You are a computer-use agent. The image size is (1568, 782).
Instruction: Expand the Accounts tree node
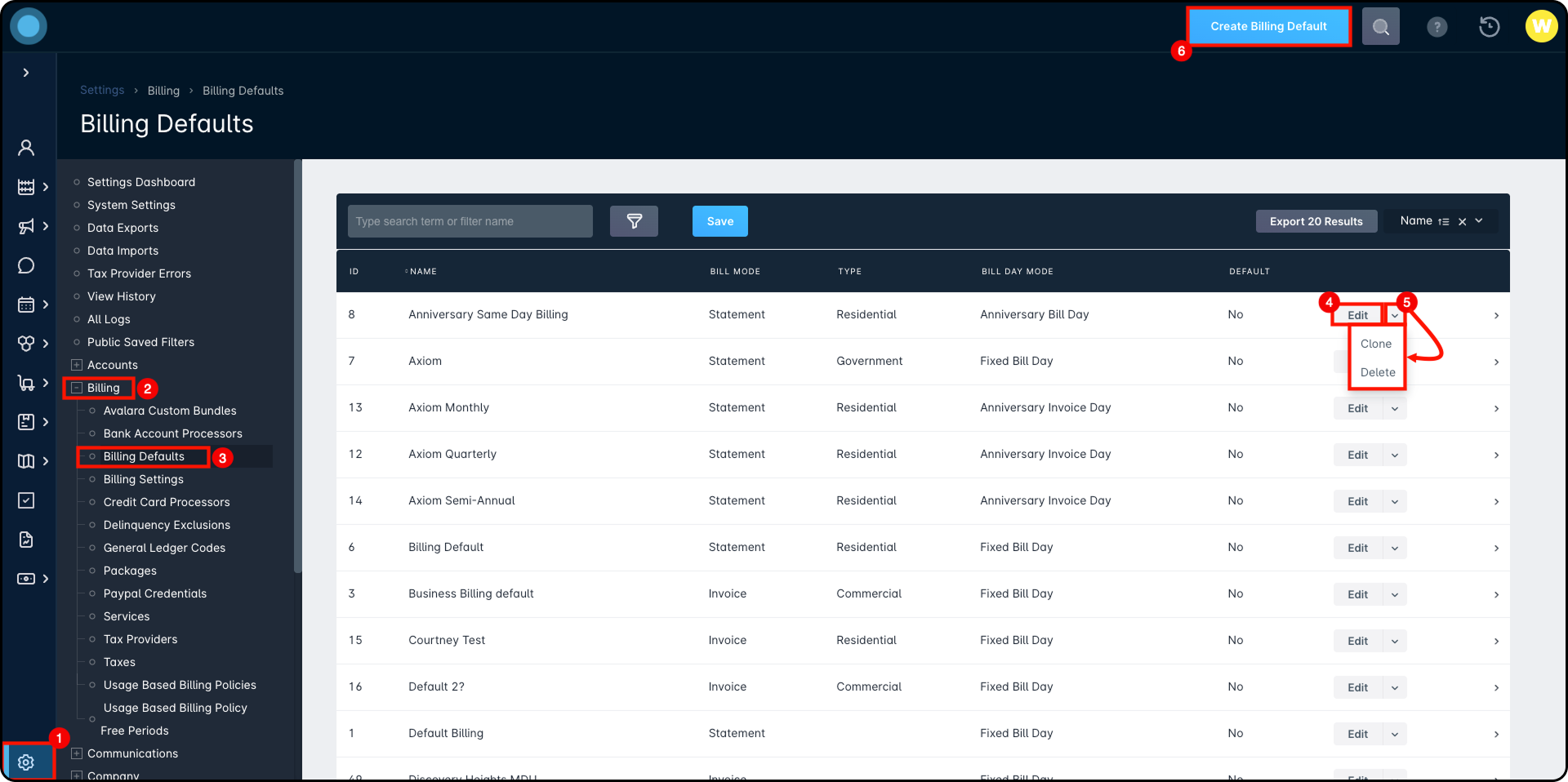[x=77, y=365]
